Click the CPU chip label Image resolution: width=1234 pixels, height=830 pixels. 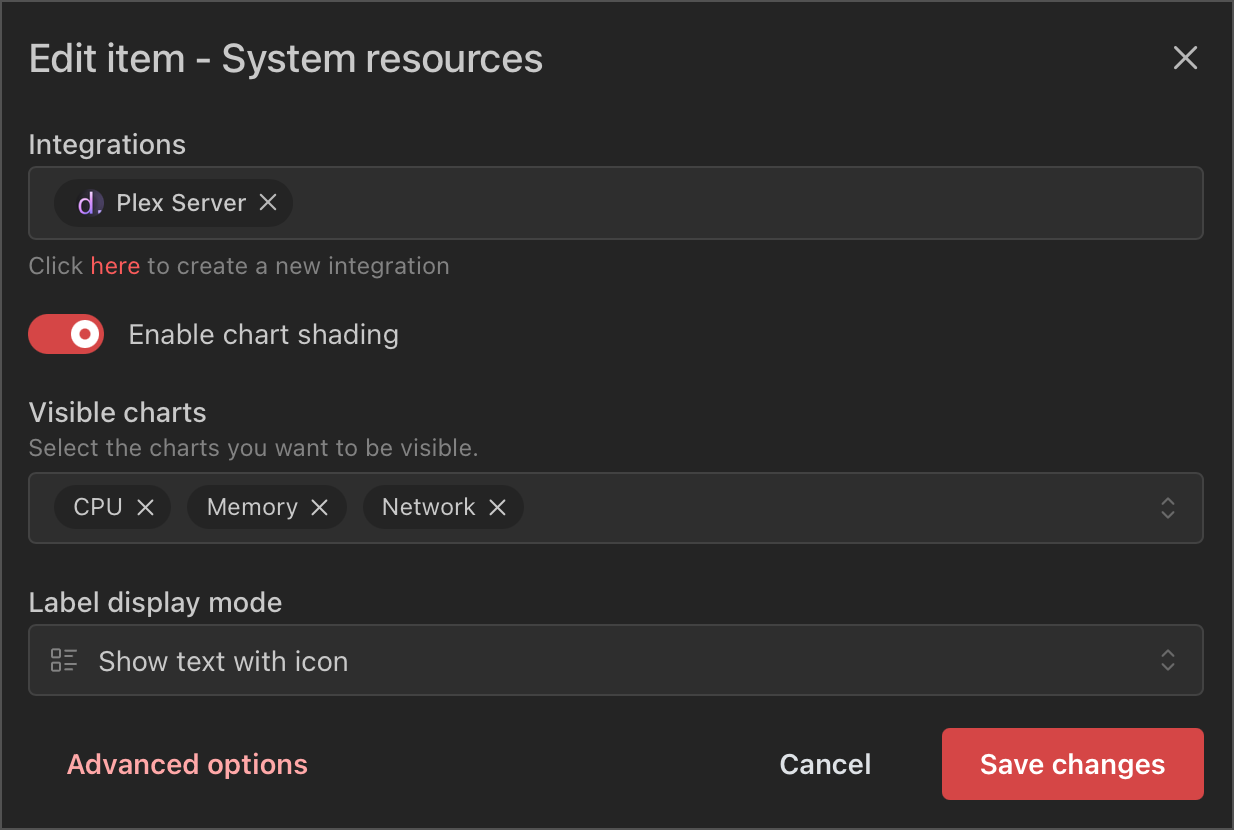pyautogui.click(x=98, y=508)
